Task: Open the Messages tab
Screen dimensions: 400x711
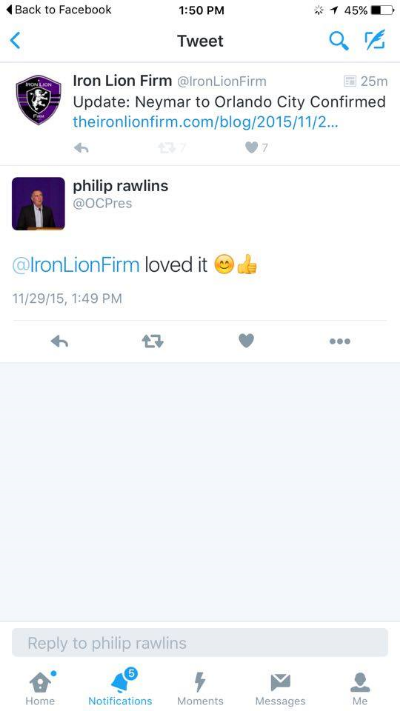Action: (x=280, y=688)
